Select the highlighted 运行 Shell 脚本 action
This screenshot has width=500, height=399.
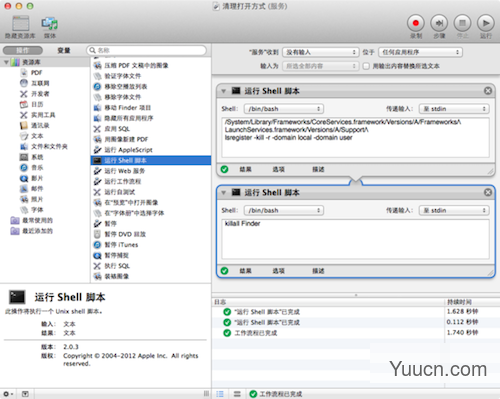151,160
